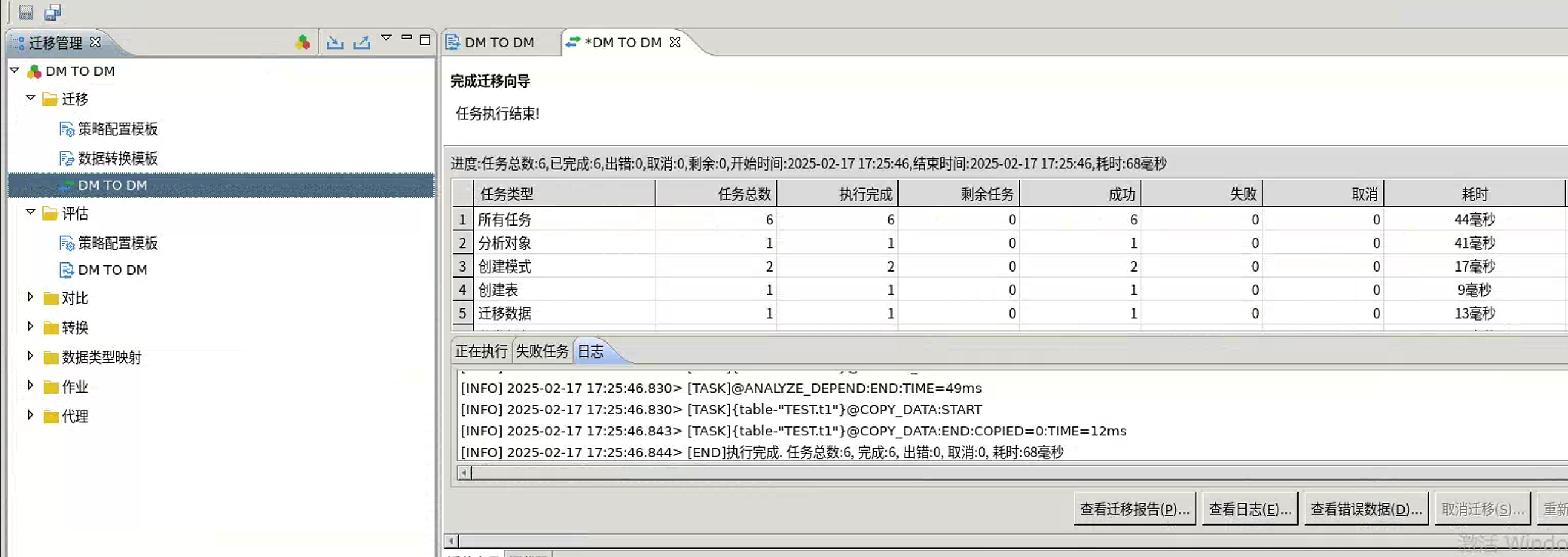The image size is (1568, 557).
Task: Open the 正在执行 tab
Action: tap(481, 351)
